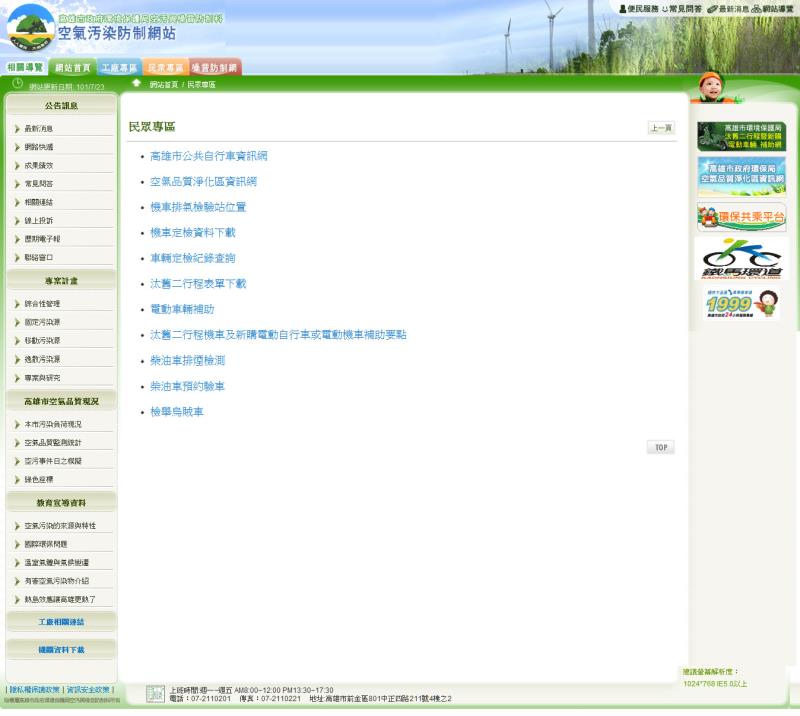The width and height of the screenshot is (800, 716).
Task: Open the 工廠相關連結 sidebar link
Action: click(61, 623)
